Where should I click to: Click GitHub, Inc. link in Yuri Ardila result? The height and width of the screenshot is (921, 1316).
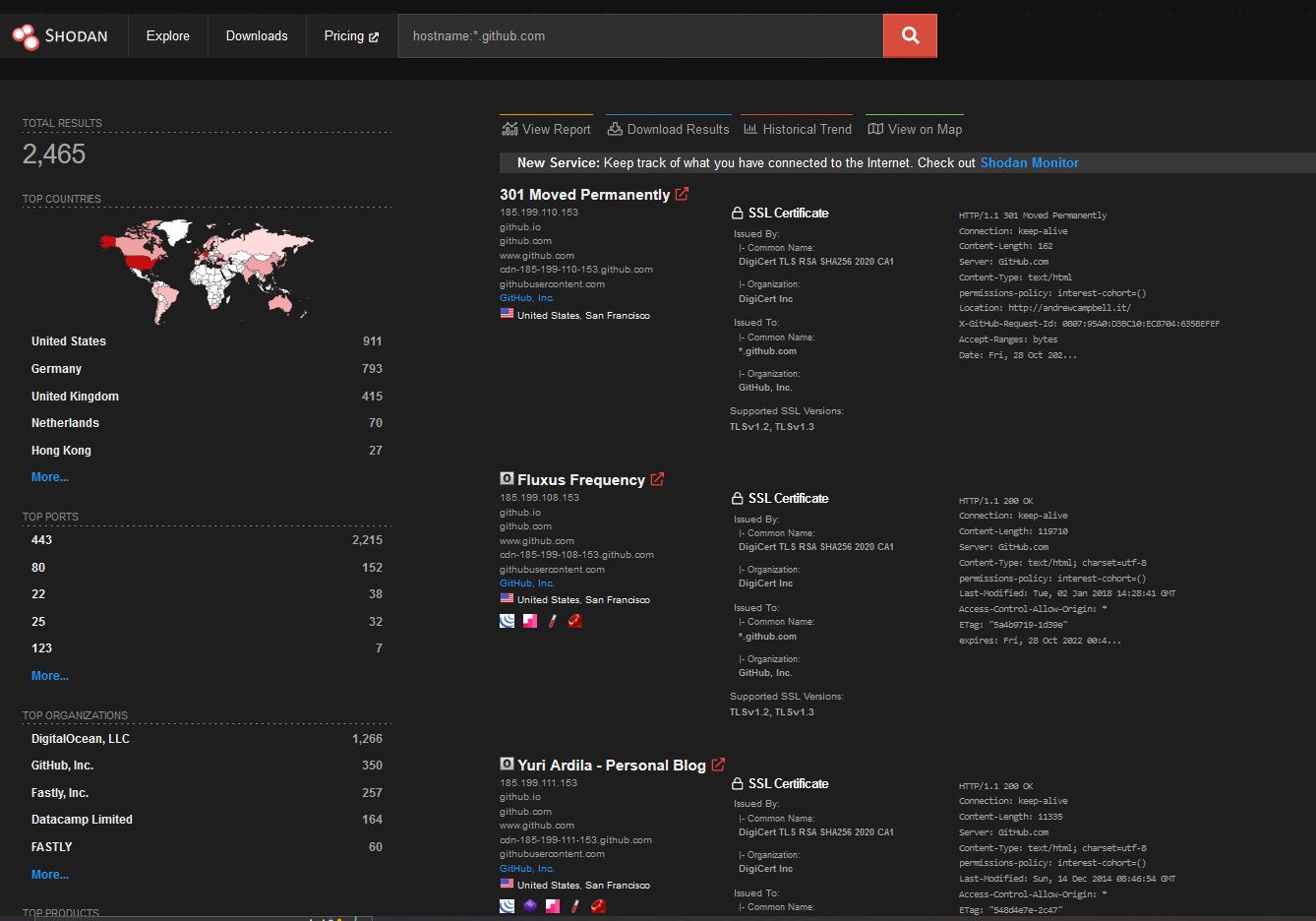[x=526, y=869]
